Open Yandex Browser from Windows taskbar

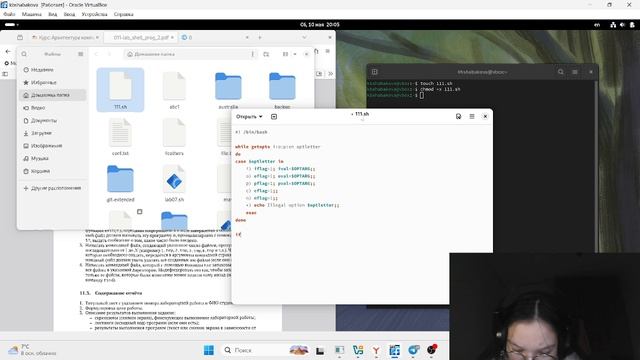376,350
